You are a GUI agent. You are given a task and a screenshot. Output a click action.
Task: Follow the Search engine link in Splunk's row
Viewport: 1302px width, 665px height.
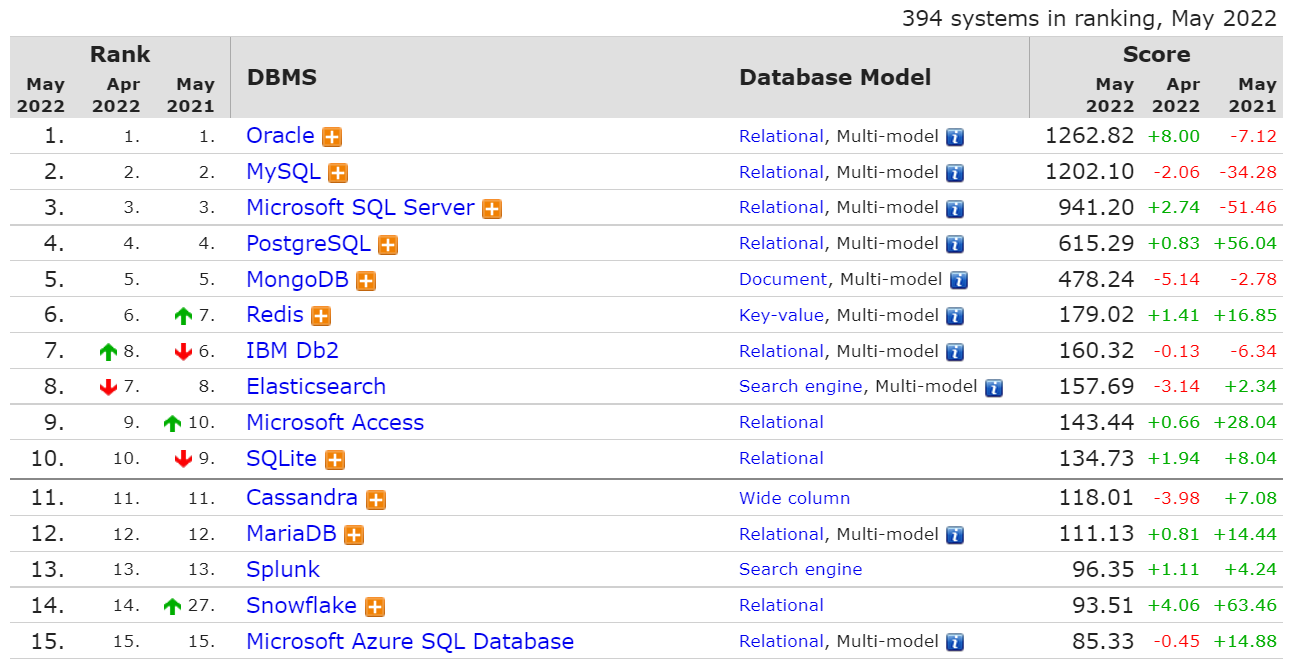[x=801, y=570]
